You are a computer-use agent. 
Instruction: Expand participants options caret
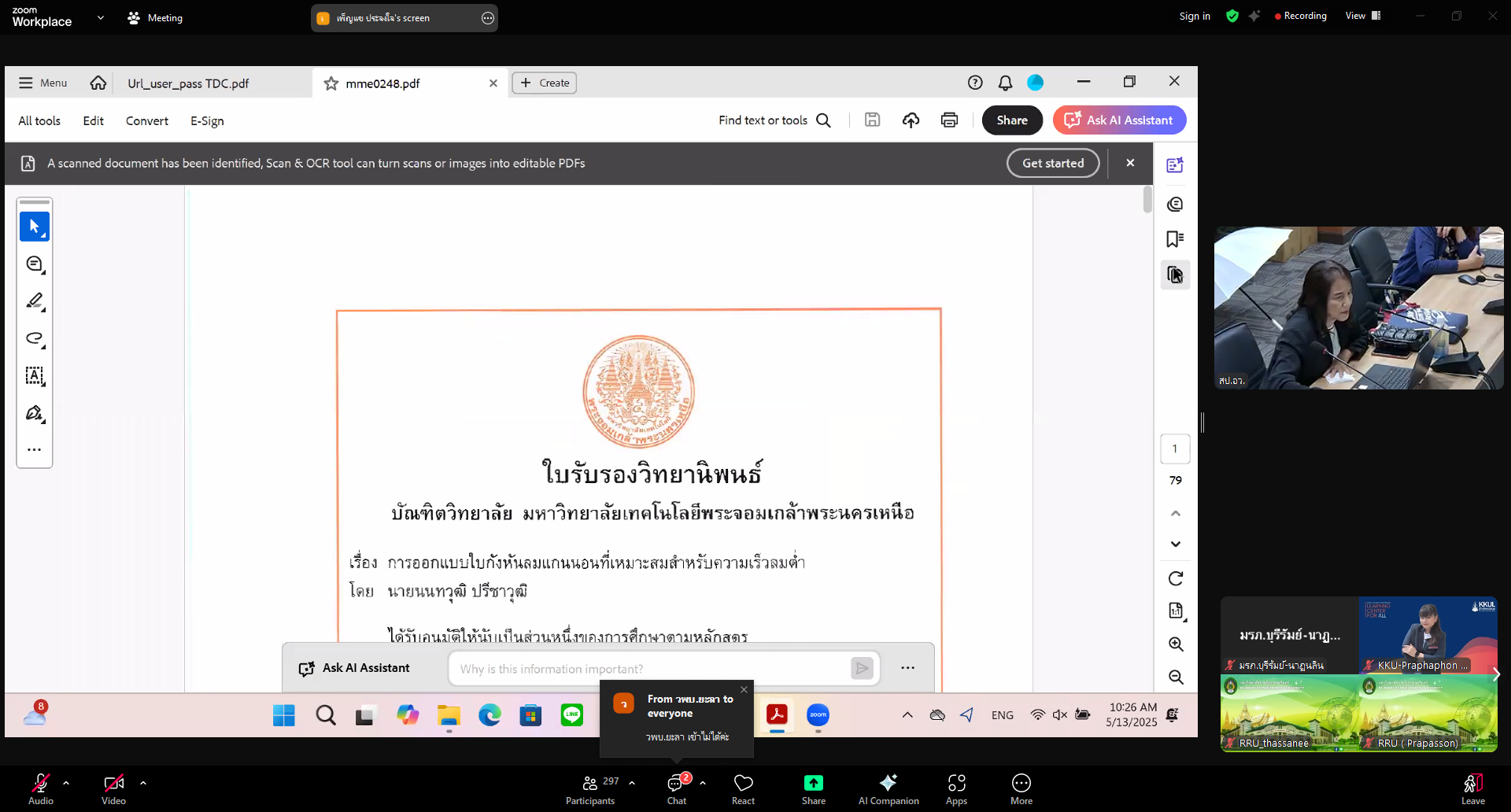point(632,783)
